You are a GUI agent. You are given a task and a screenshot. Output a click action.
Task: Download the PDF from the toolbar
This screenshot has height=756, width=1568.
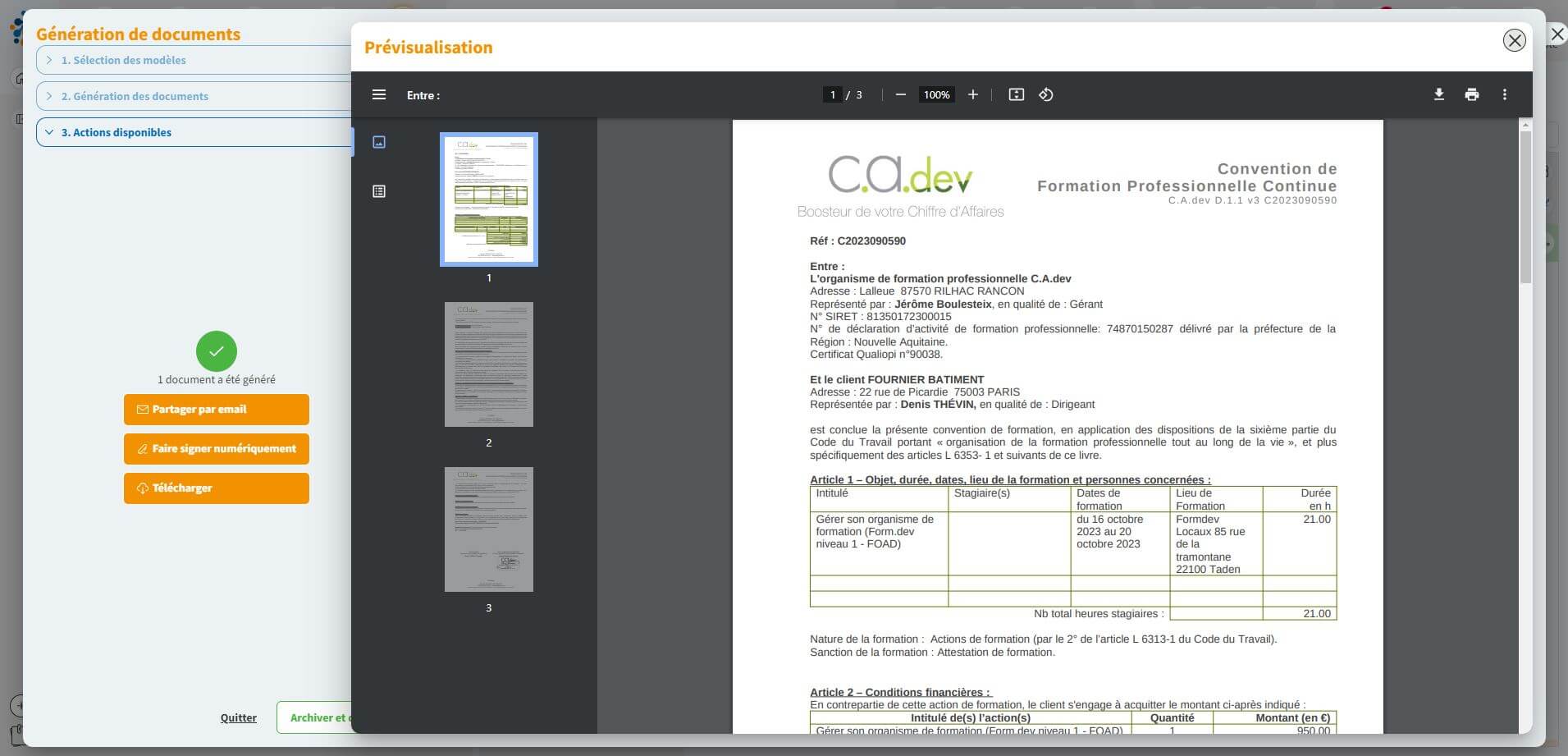1439,95
